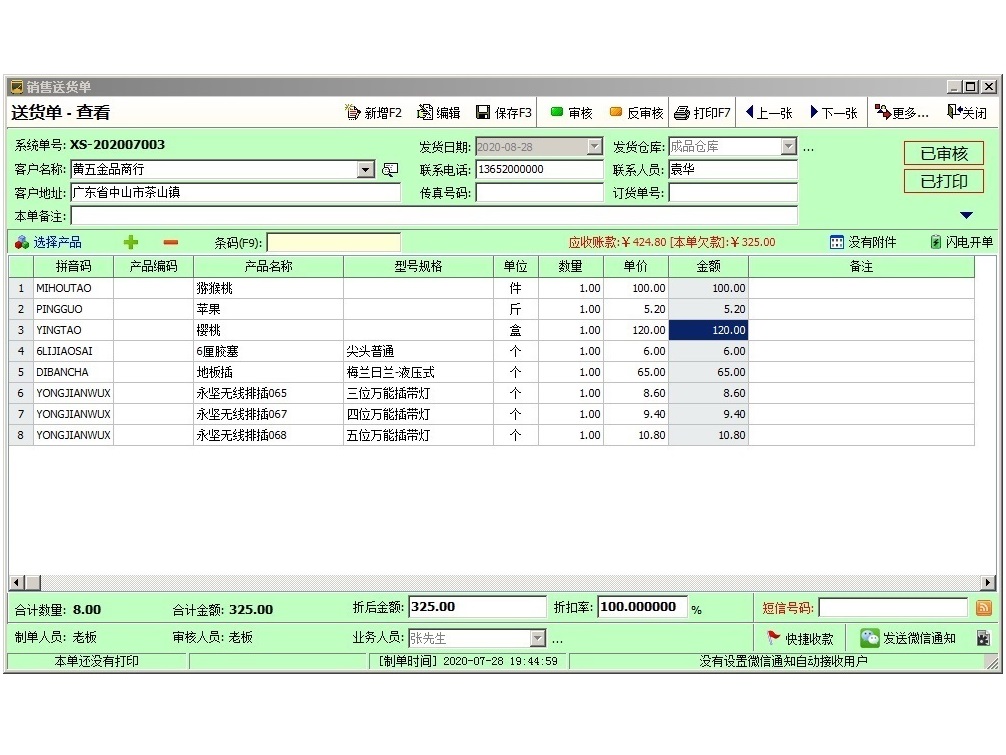Open the 更多... menu in the toolbar
This screenshot has width=1006, height=755.
point(902,113)
